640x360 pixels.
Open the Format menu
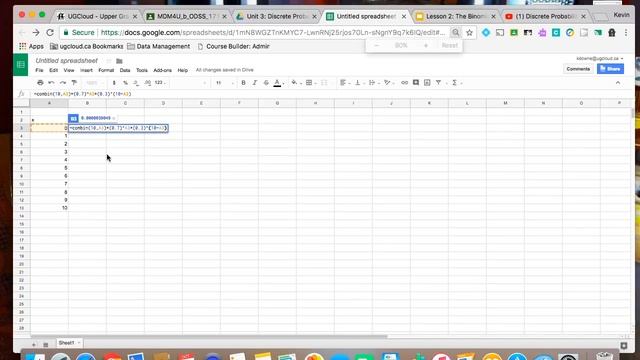pos(106,70)
